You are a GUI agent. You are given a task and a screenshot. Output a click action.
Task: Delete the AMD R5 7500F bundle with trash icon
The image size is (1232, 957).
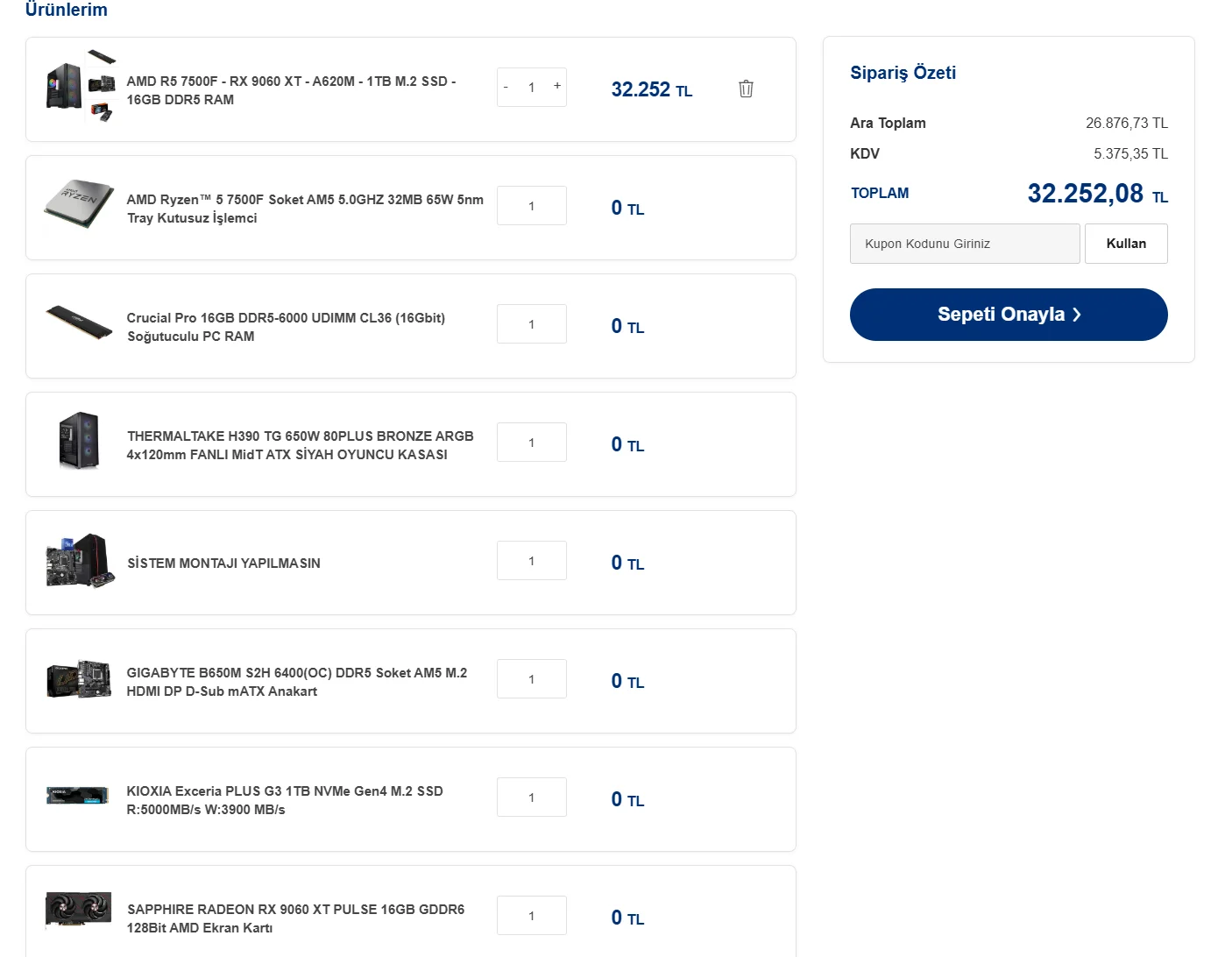746,89
